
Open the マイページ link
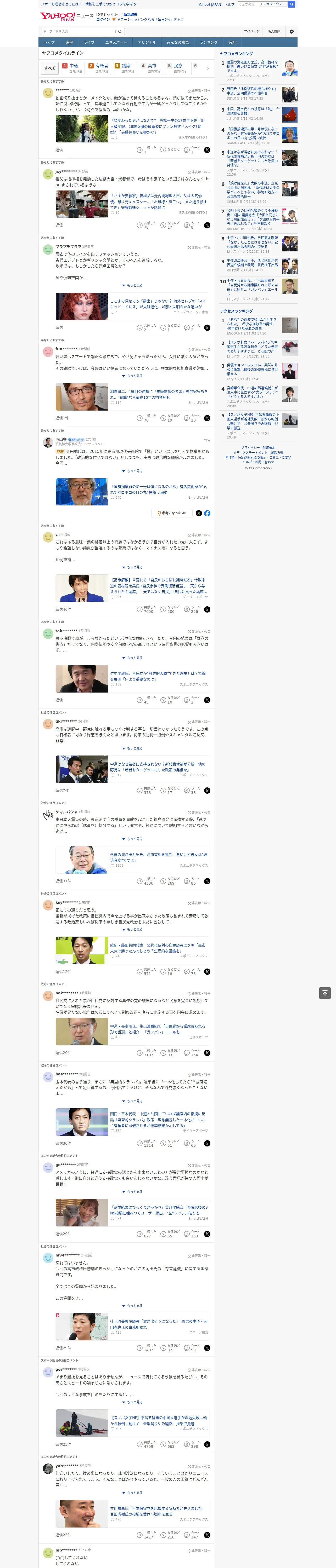click(x=251, y=32)
